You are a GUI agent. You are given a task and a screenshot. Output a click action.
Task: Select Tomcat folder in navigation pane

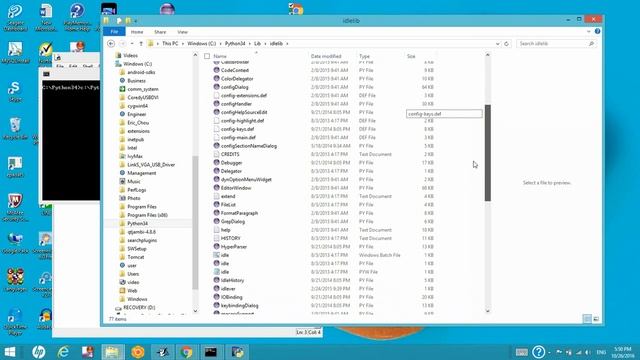pyautogui.click(x=136, y=257)
